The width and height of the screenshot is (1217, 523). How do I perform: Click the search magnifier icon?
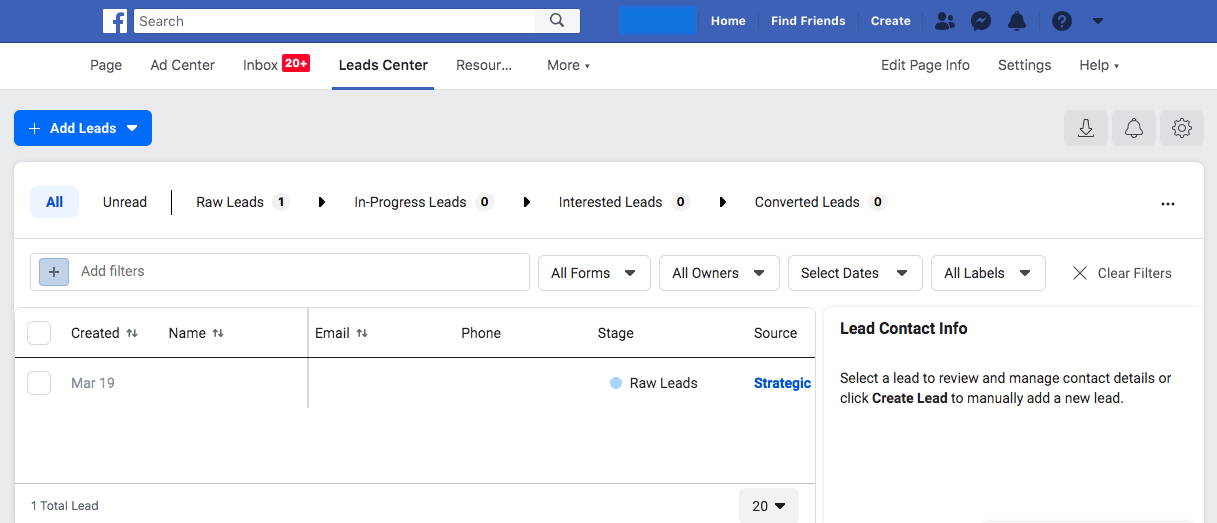pyautogui.click(x=556, y=21)
